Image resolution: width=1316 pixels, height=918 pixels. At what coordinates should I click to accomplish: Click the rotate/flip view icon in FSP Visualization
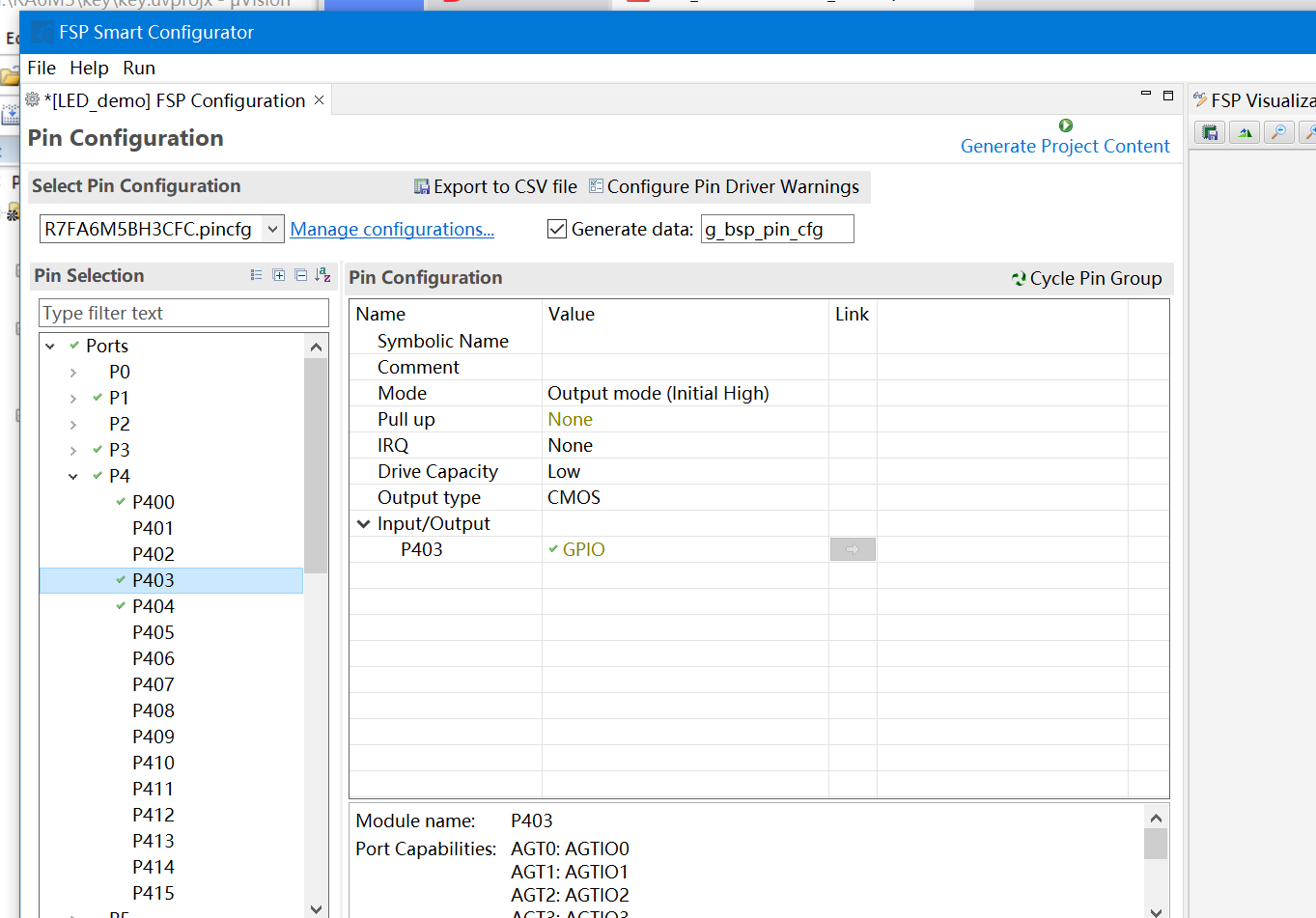click(1245, 132)
